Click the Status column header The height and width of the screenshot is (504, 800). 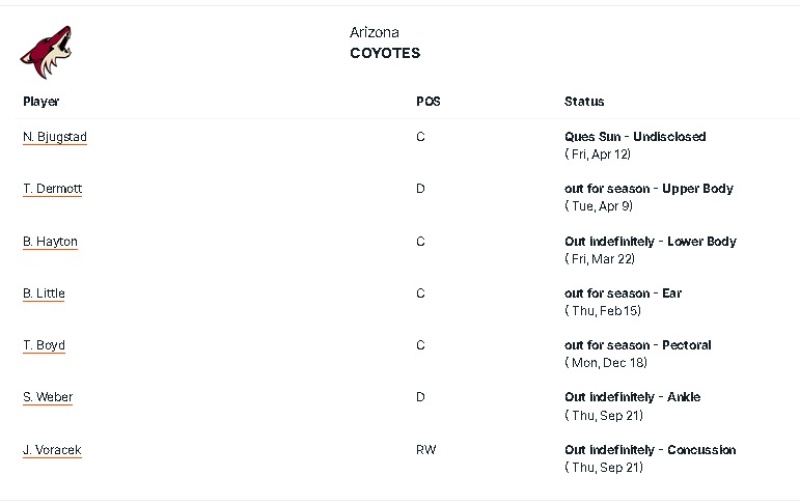tap(584, 102)
